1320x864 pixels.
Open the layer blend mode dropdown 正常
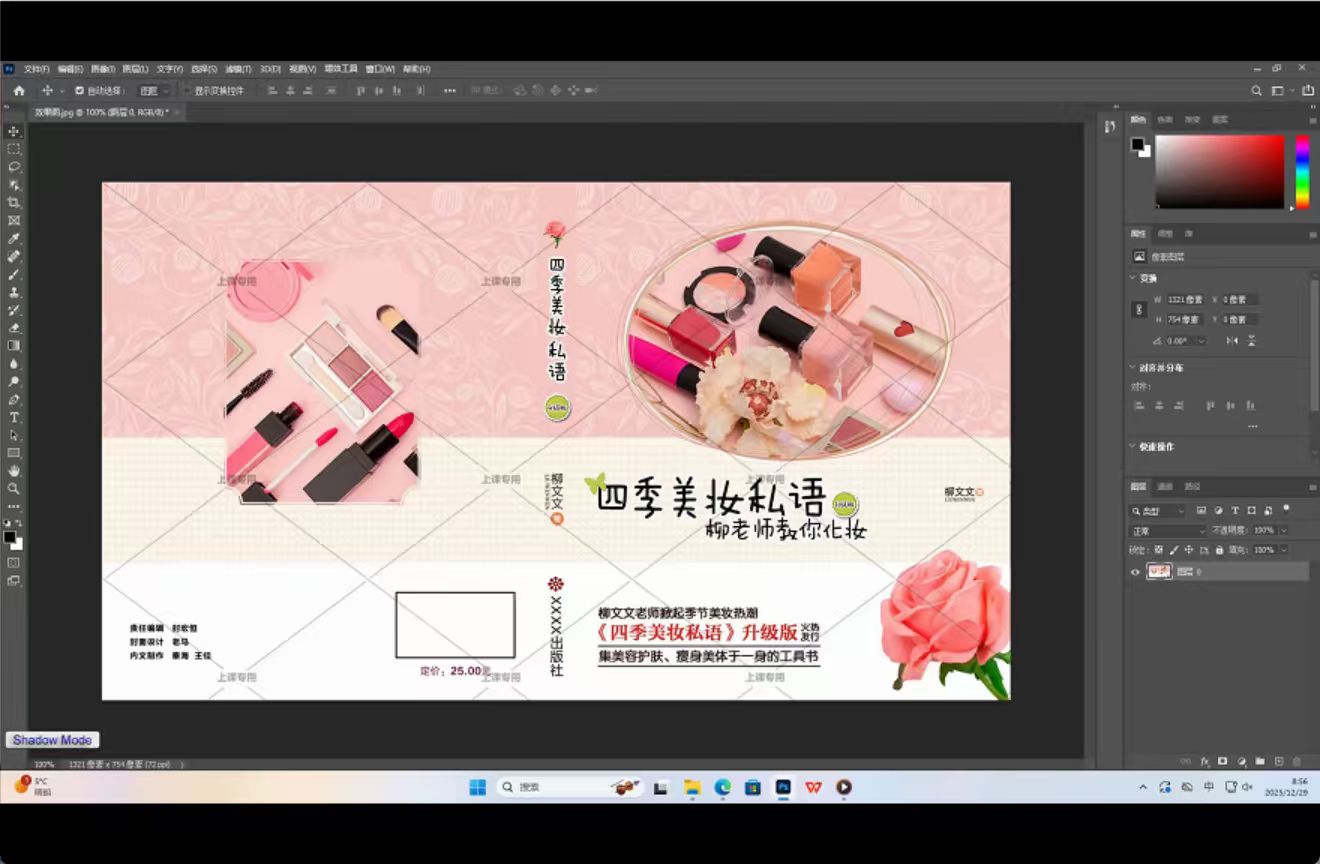pyautogui.click(x=1167, y=531)
